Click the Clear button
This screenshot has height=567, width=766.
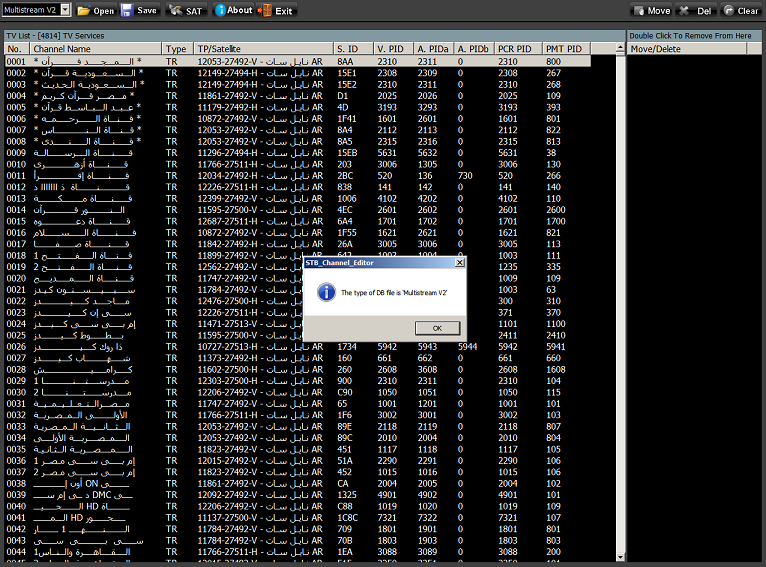[741, 10]
